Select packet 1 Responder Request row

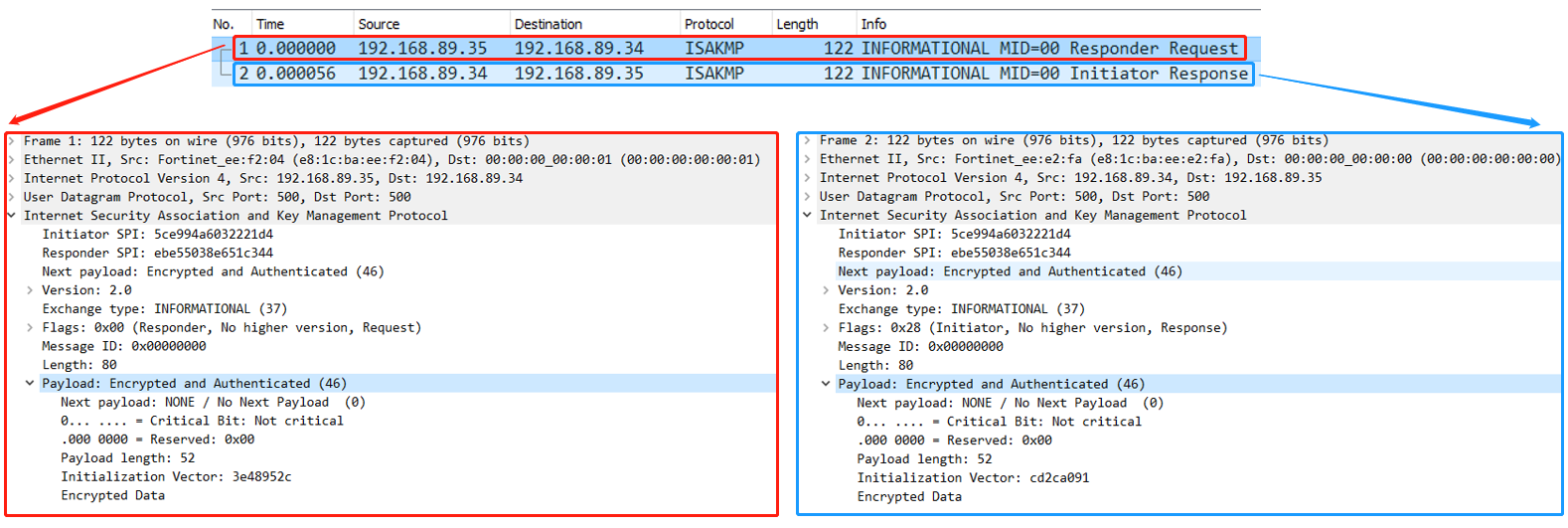(x=735, y=48)
